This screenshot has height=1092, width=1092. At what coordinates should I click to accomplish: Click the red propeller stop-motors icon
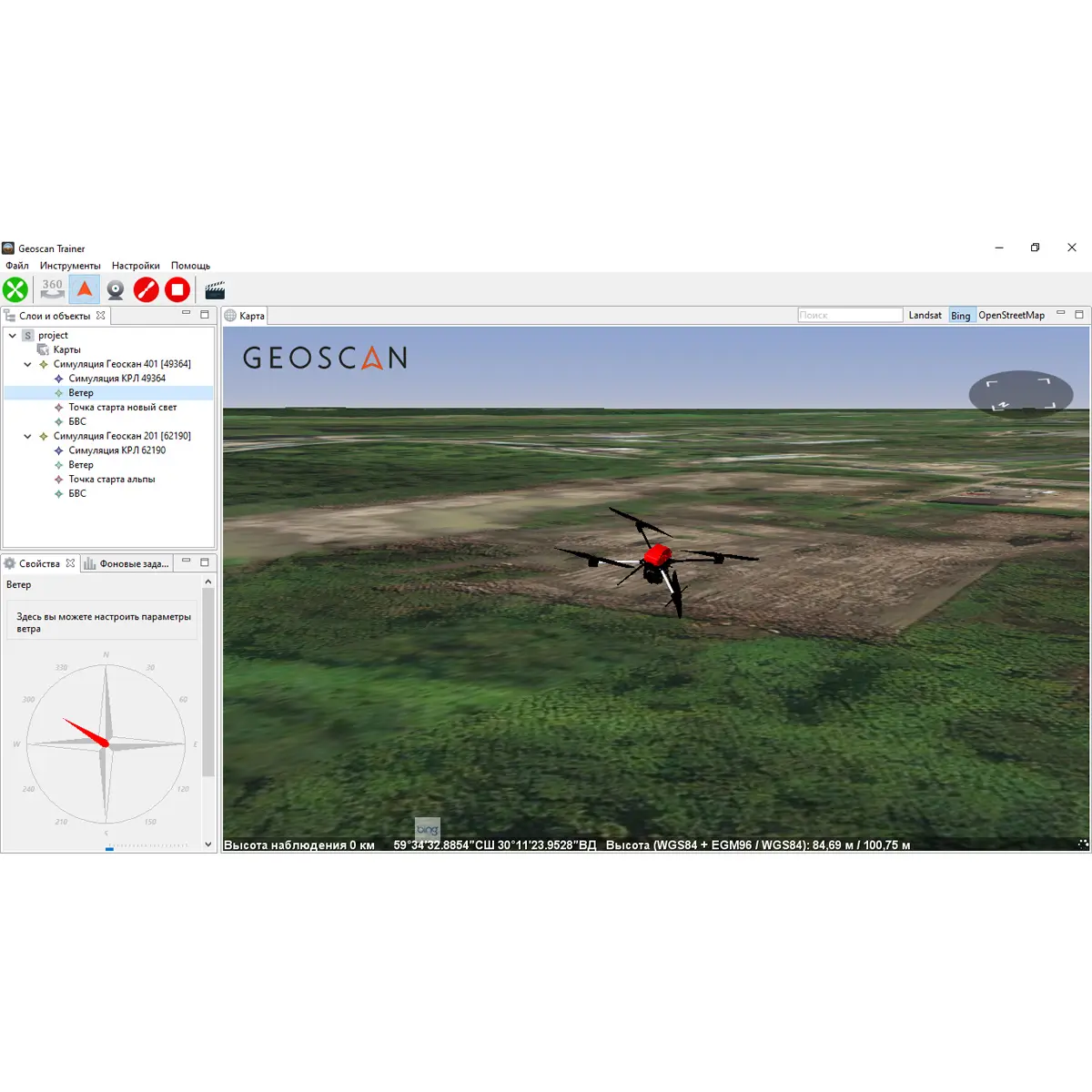[147, 290]
